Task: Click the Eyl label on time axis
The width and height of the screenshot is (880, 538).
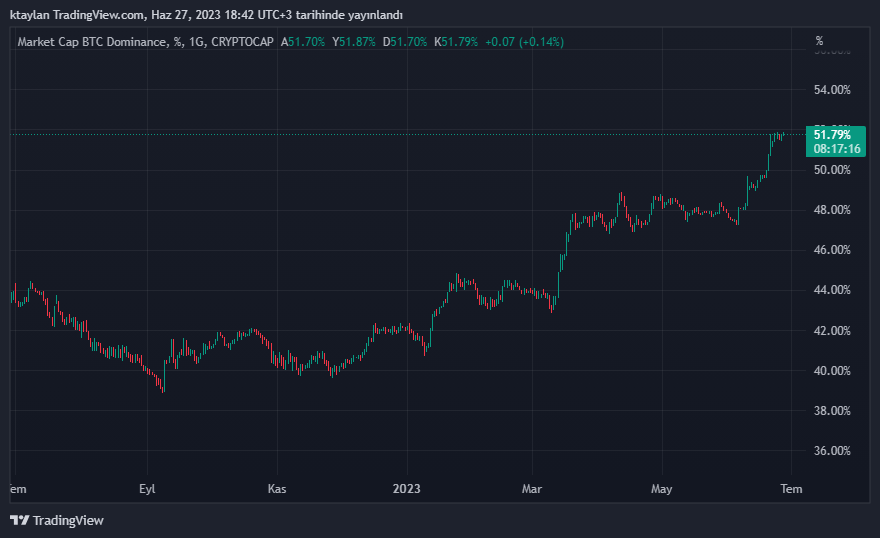Action: (147, 489)
